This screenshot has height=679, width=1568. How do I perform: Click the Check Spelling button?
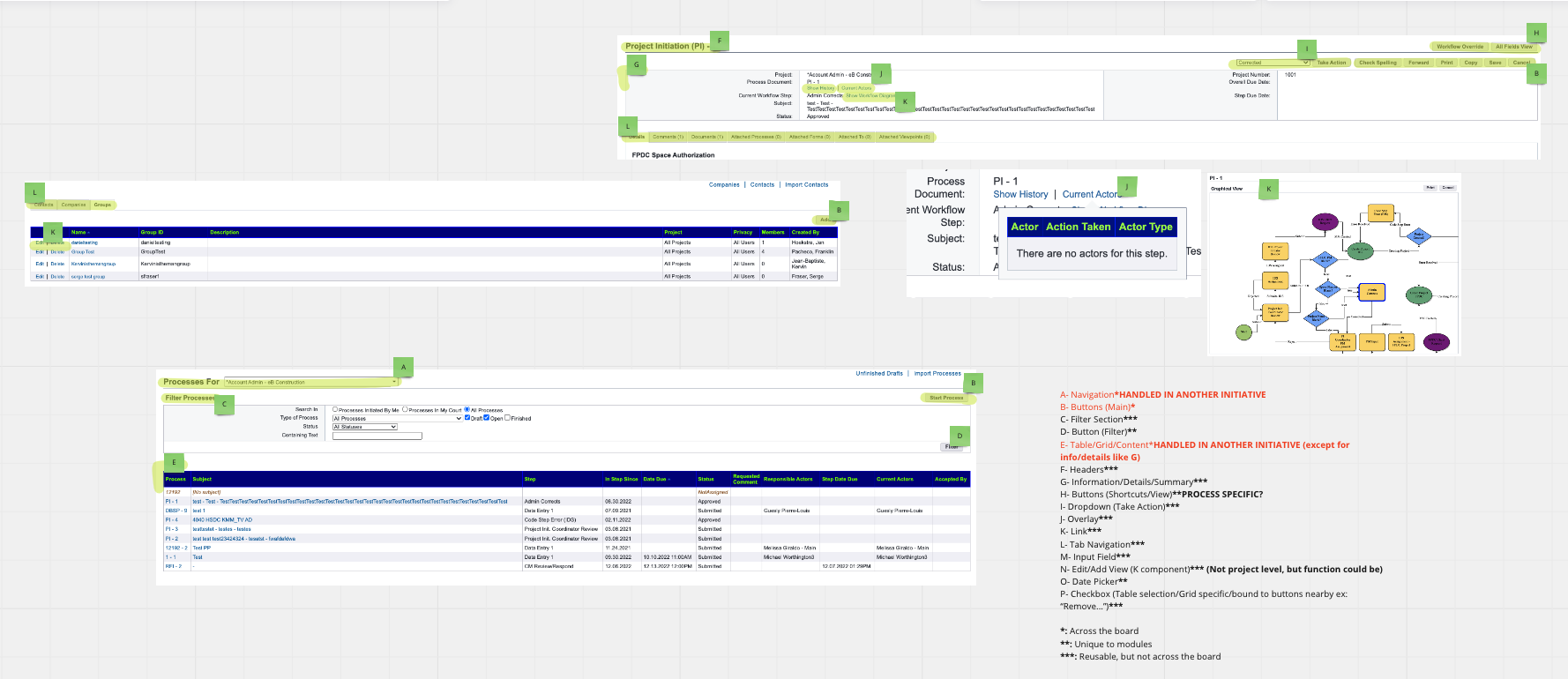point(1378,63)
